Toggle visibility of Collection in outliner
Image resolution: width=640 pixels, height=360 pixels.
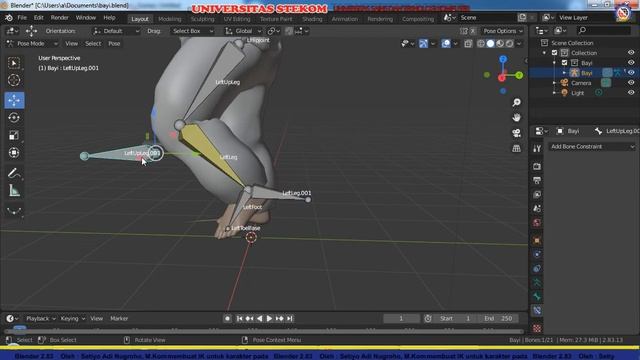click(x=631, y=53)
